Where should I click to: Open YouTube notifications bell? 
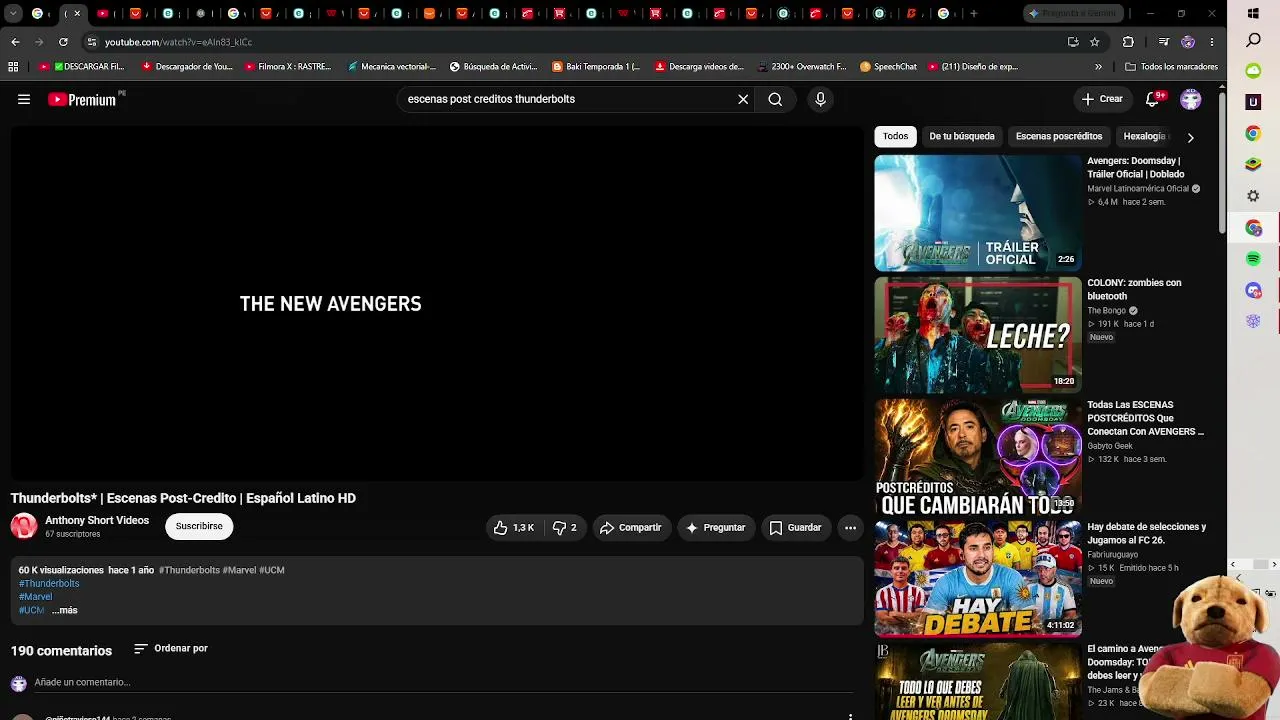(1153, 99)
